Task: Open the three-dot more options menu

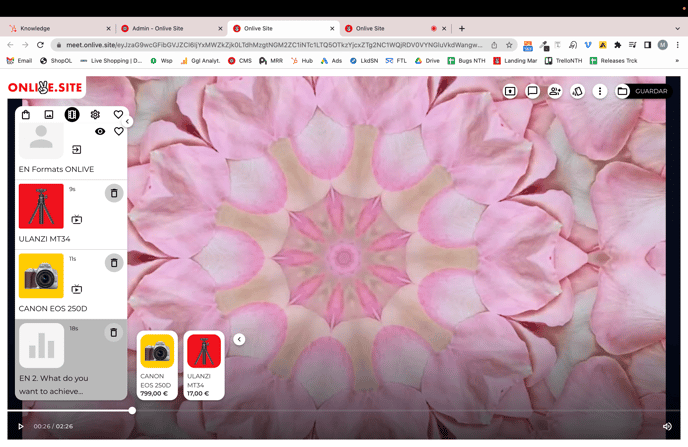Action: 600,91
